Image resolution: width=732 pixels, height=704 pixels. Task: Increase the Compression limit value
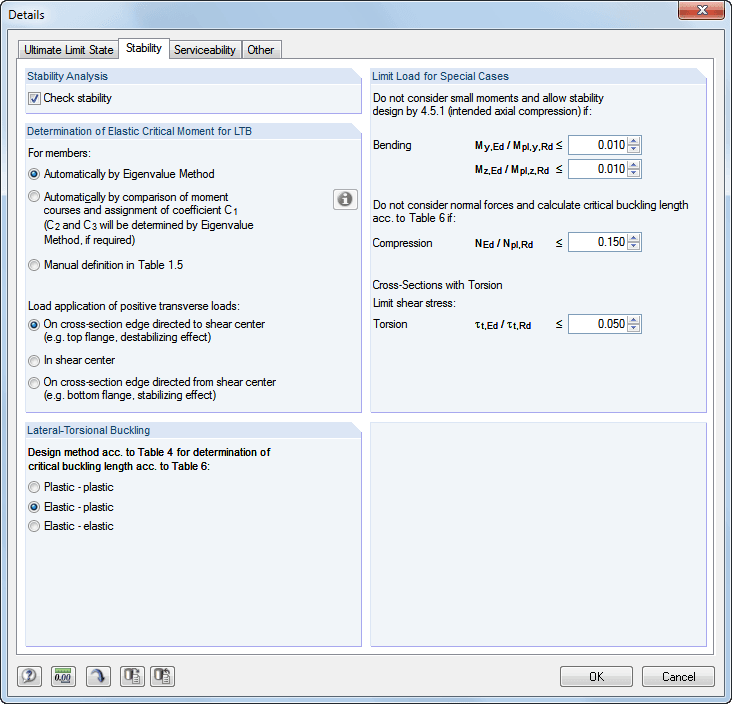(633, 238)
